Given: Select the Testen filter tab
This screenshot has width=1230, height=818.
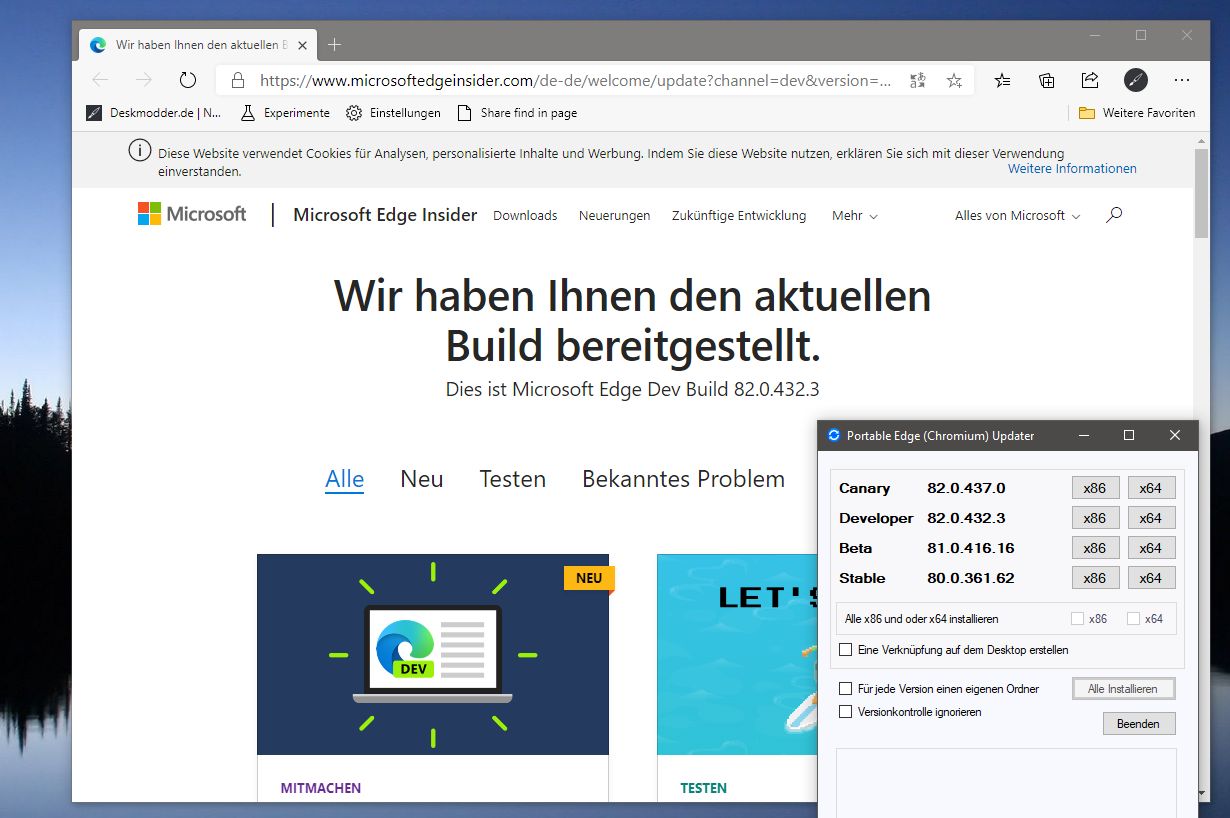Looking at the screenshot, I should coord(512,479).
